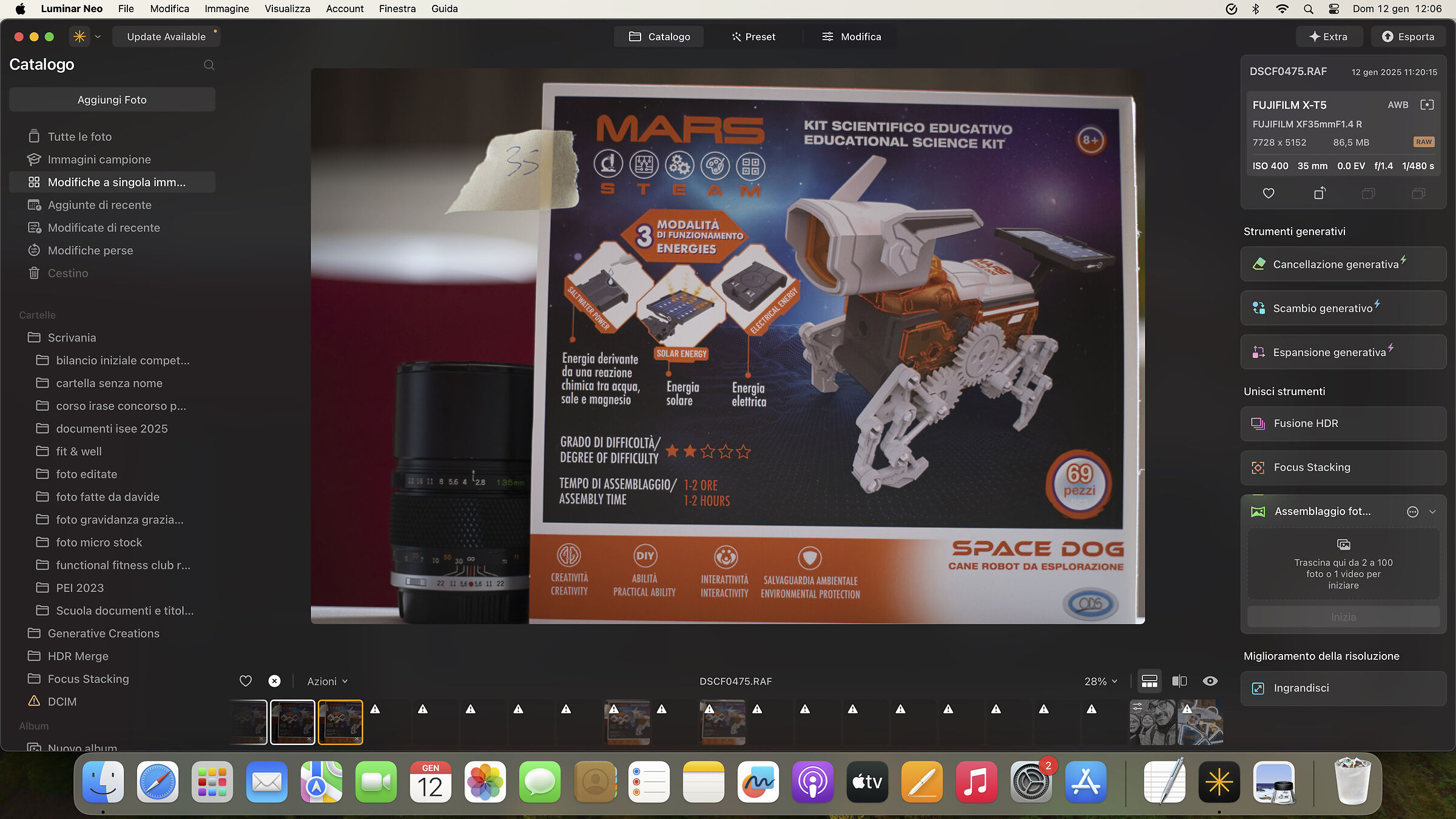This screenshot has width=1456, height=819.
Task: Switch to the Modifica tab
Action: pyautogui.click(x=851, y=36)
